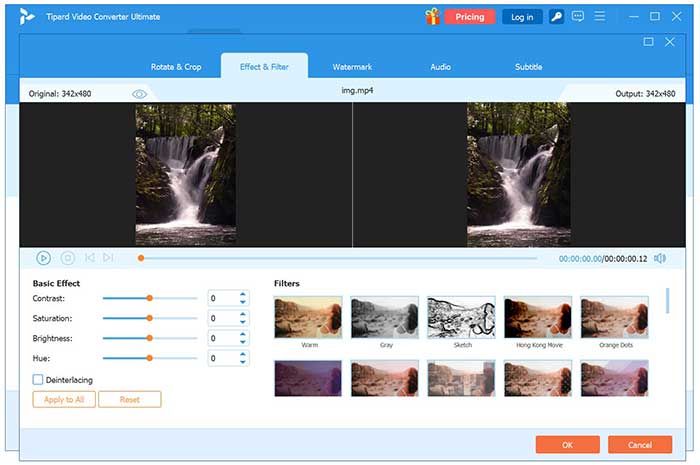
Task: Enable the Deinterlacing checkbox
Action: point(38,380)
